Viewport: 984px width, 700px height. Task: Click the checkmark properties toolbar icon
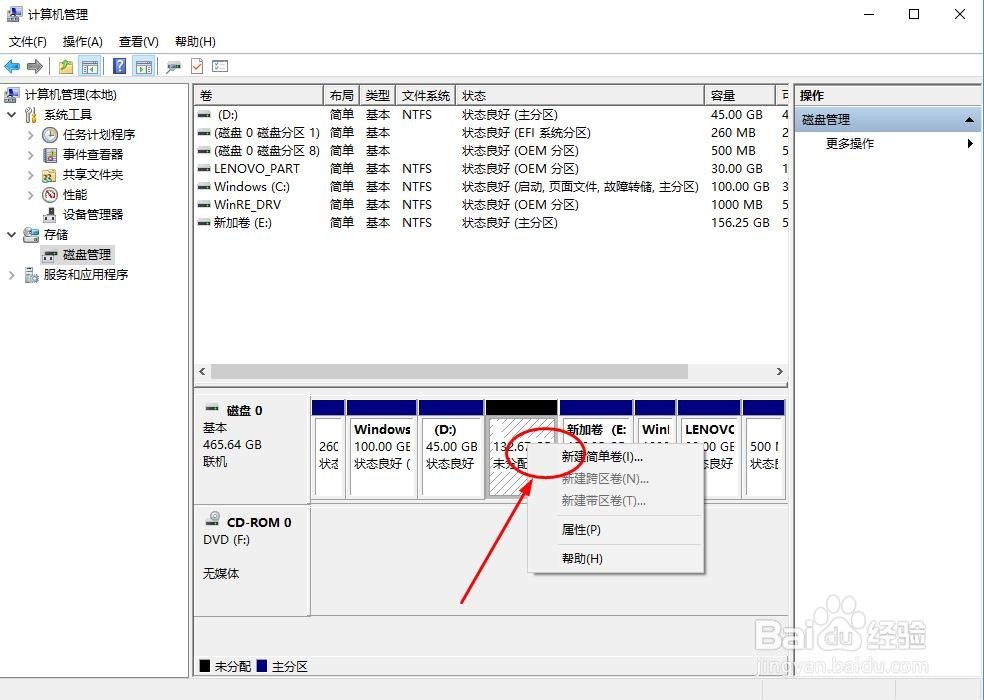[197, 66]
